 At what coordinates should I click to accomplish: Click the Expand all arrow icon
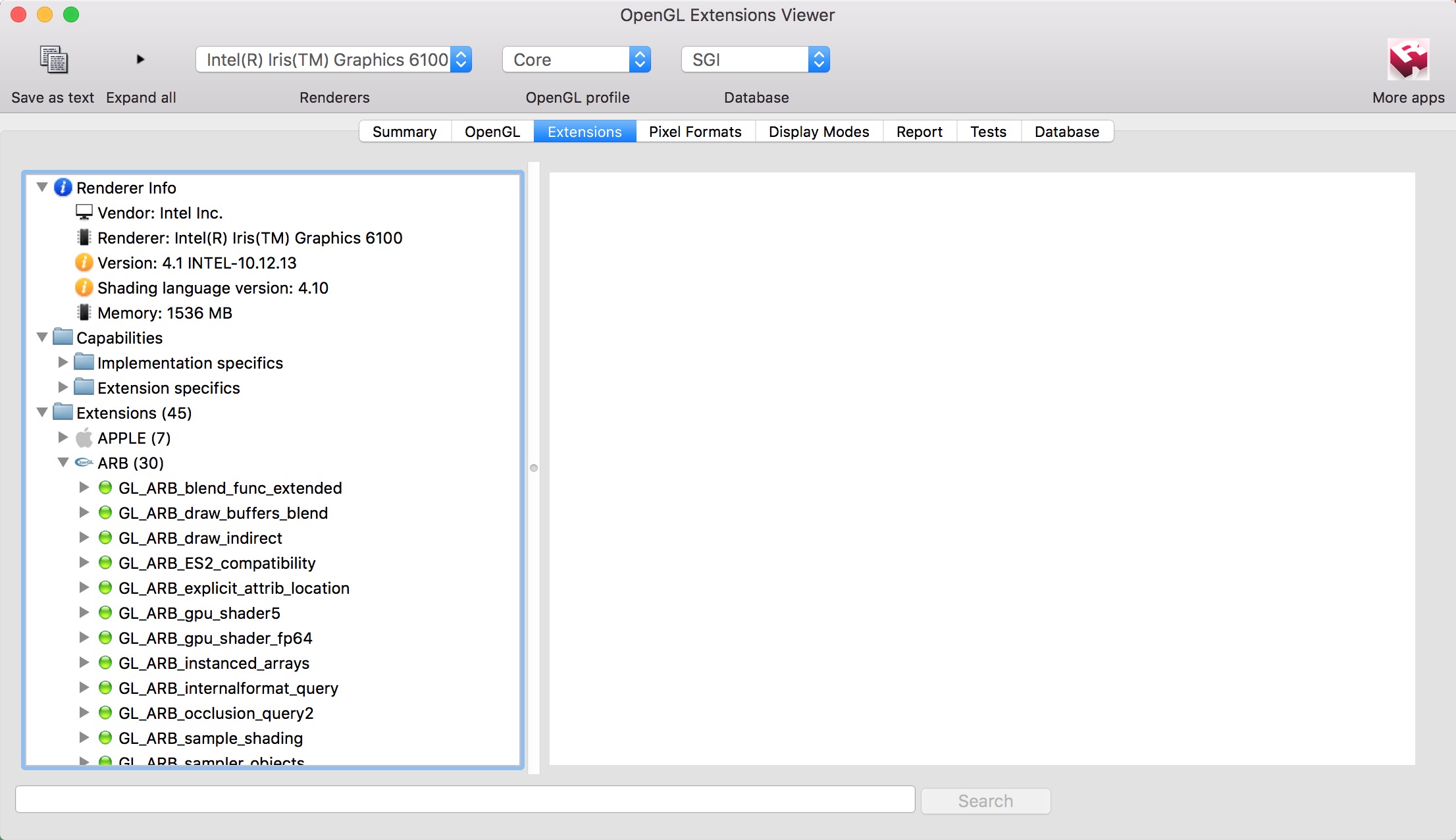[x=140, y=59]
